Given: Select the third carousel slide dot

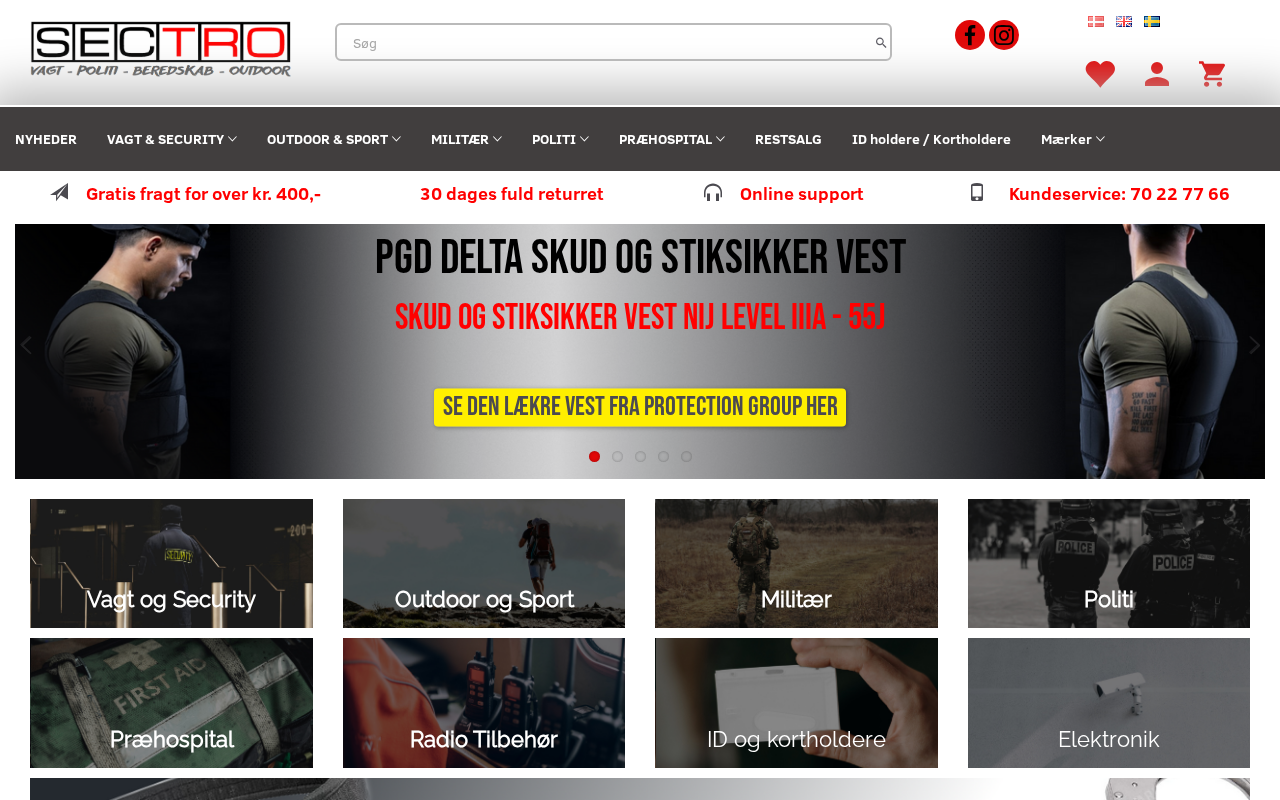Looking at the screenshot, I should [x=640, y=457].
